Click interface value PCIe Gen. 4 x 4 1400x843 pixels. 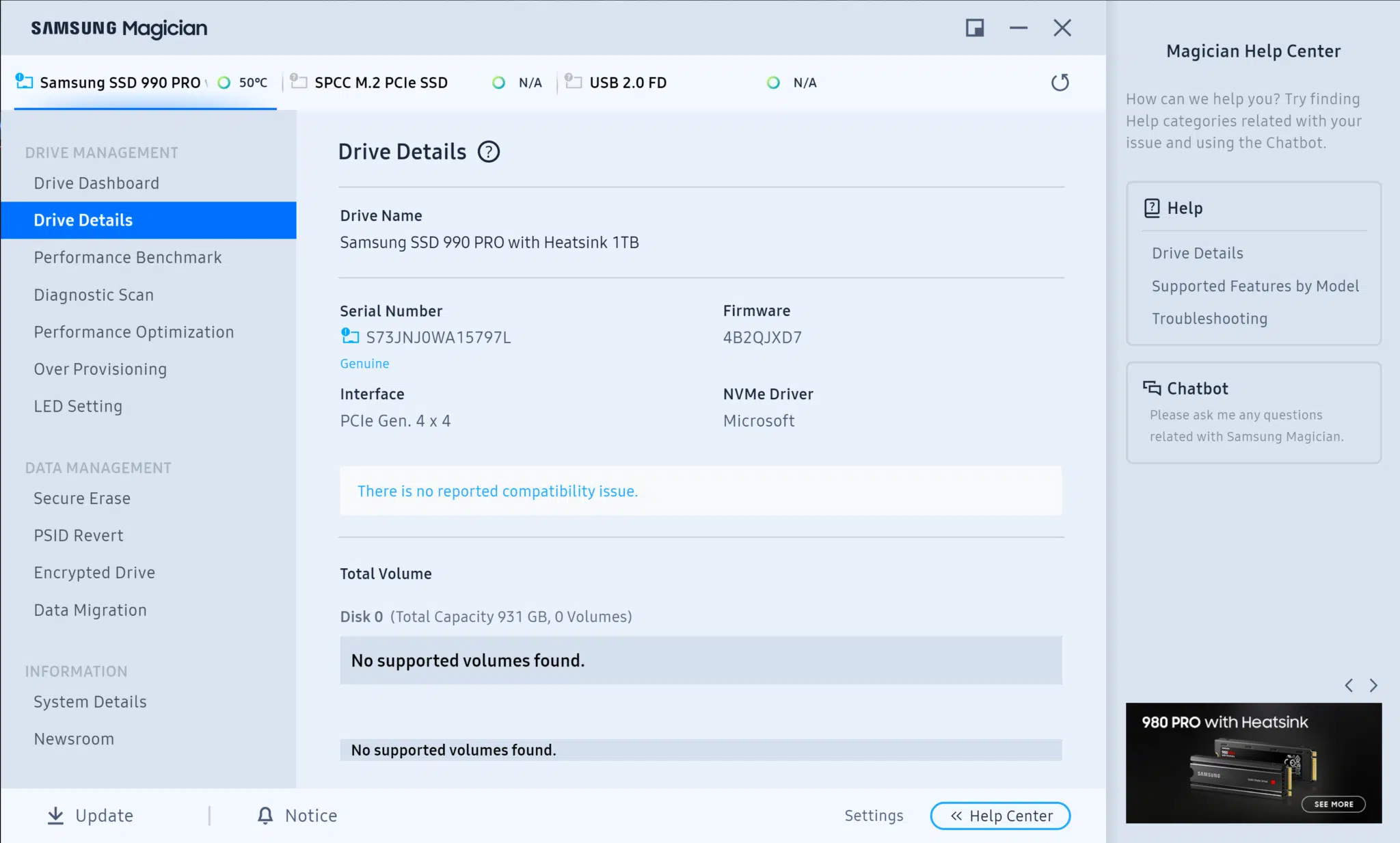point(395,420)
